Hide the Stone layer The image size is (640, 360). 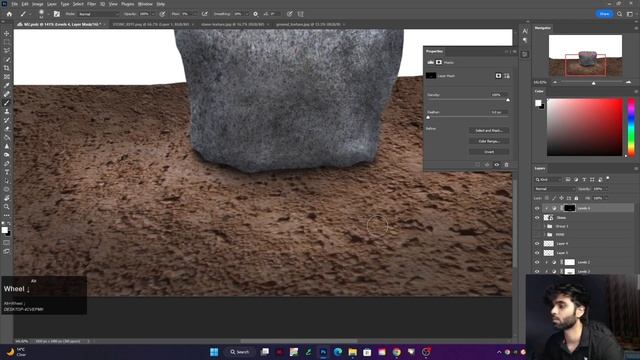[x=537, y=218]
